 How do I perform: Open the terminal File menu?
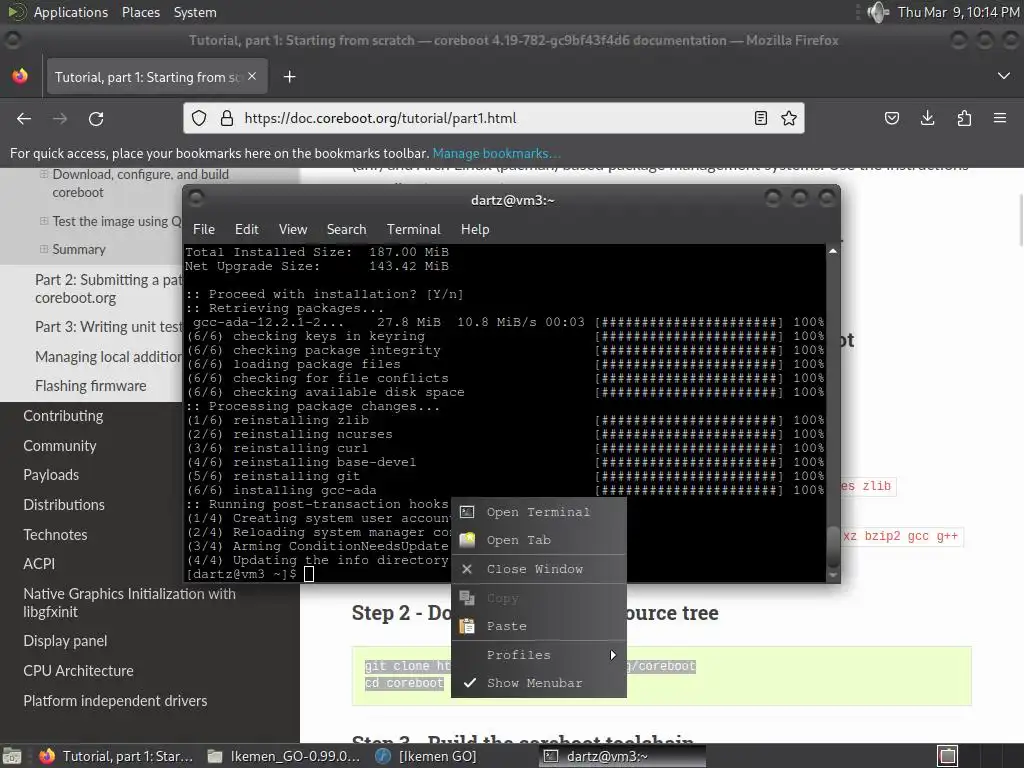coord(204,229)
